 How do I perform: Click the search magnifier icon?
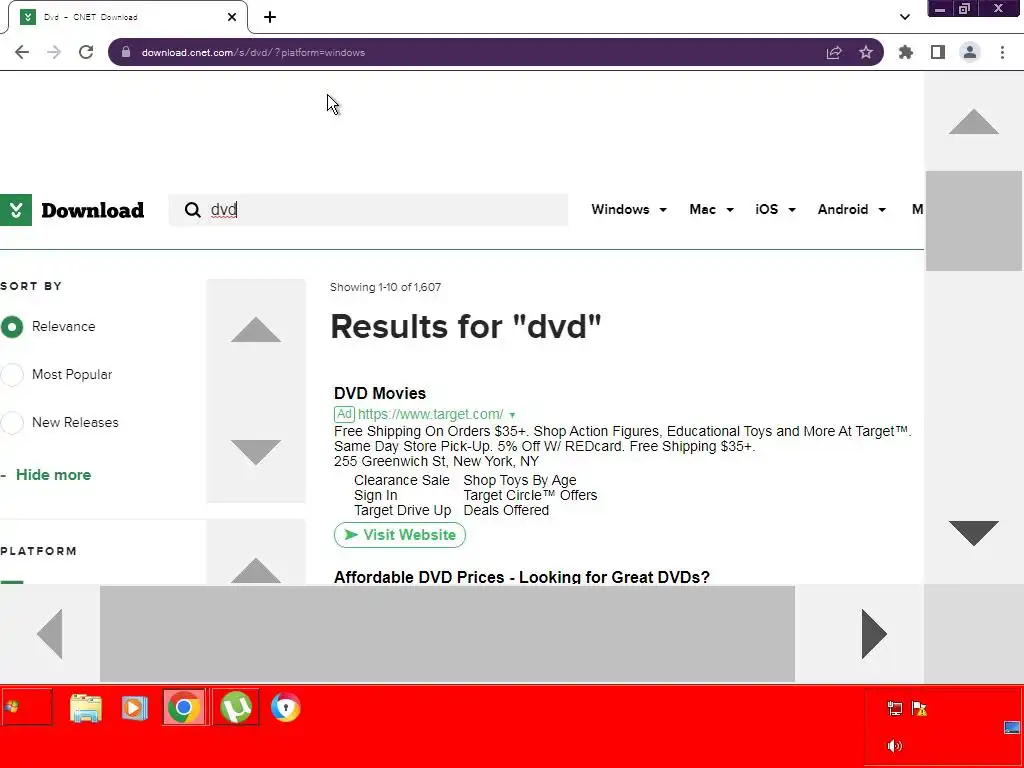click(193, 210)
